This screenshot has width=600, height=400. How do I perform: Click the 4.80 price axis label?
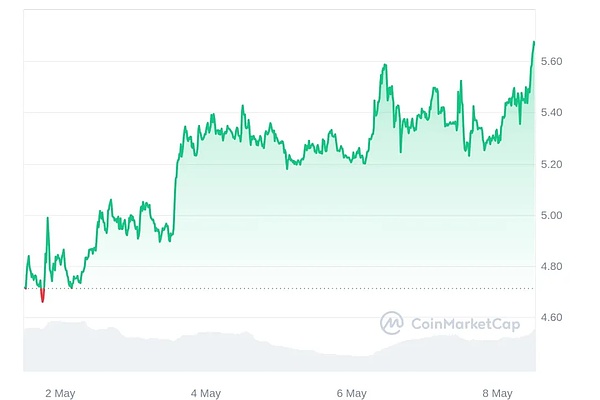tap(552, 266)
